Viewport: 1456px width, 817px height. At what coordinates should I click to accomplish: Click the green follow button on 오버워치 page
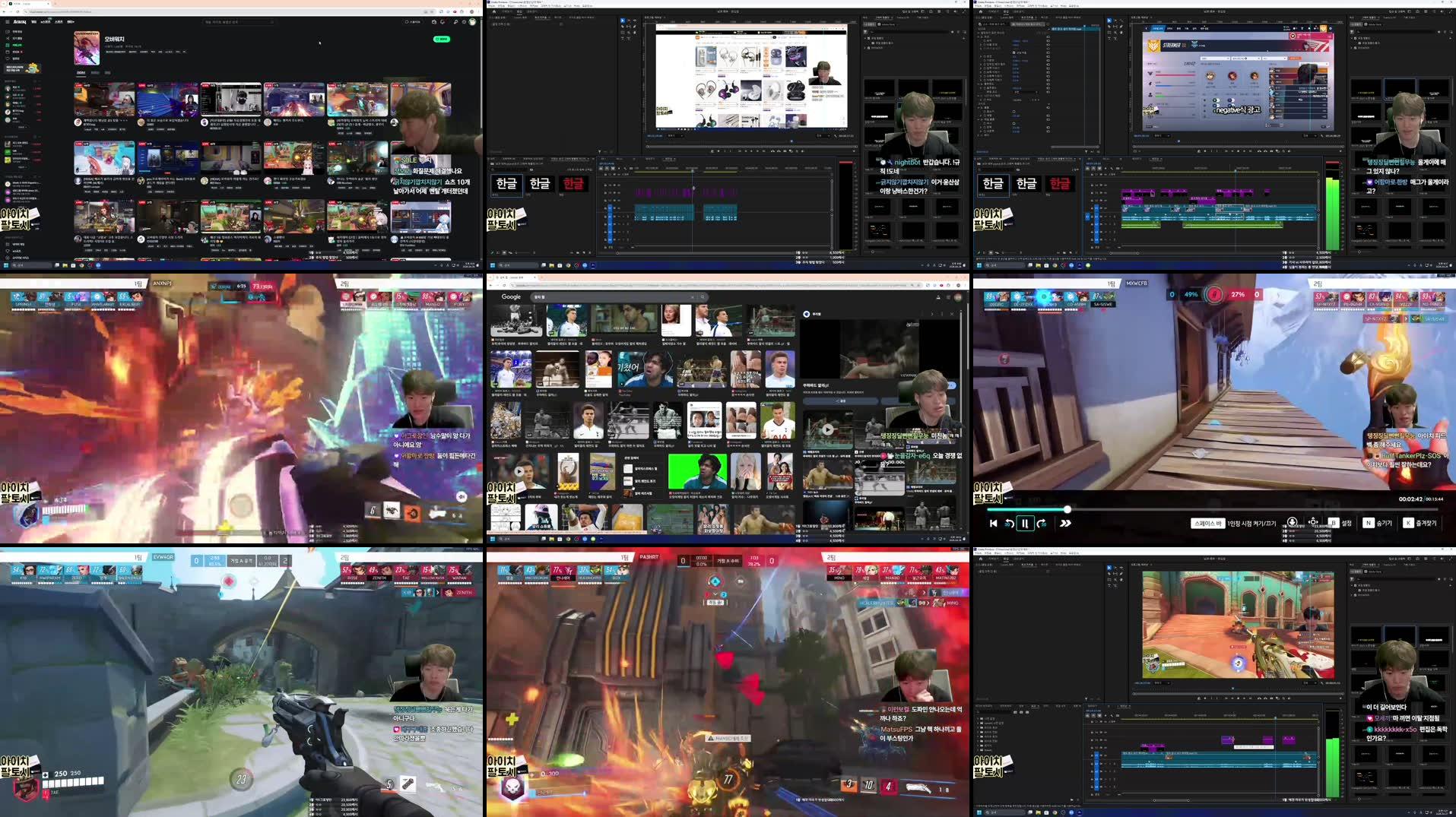click(x=441, y=39)
